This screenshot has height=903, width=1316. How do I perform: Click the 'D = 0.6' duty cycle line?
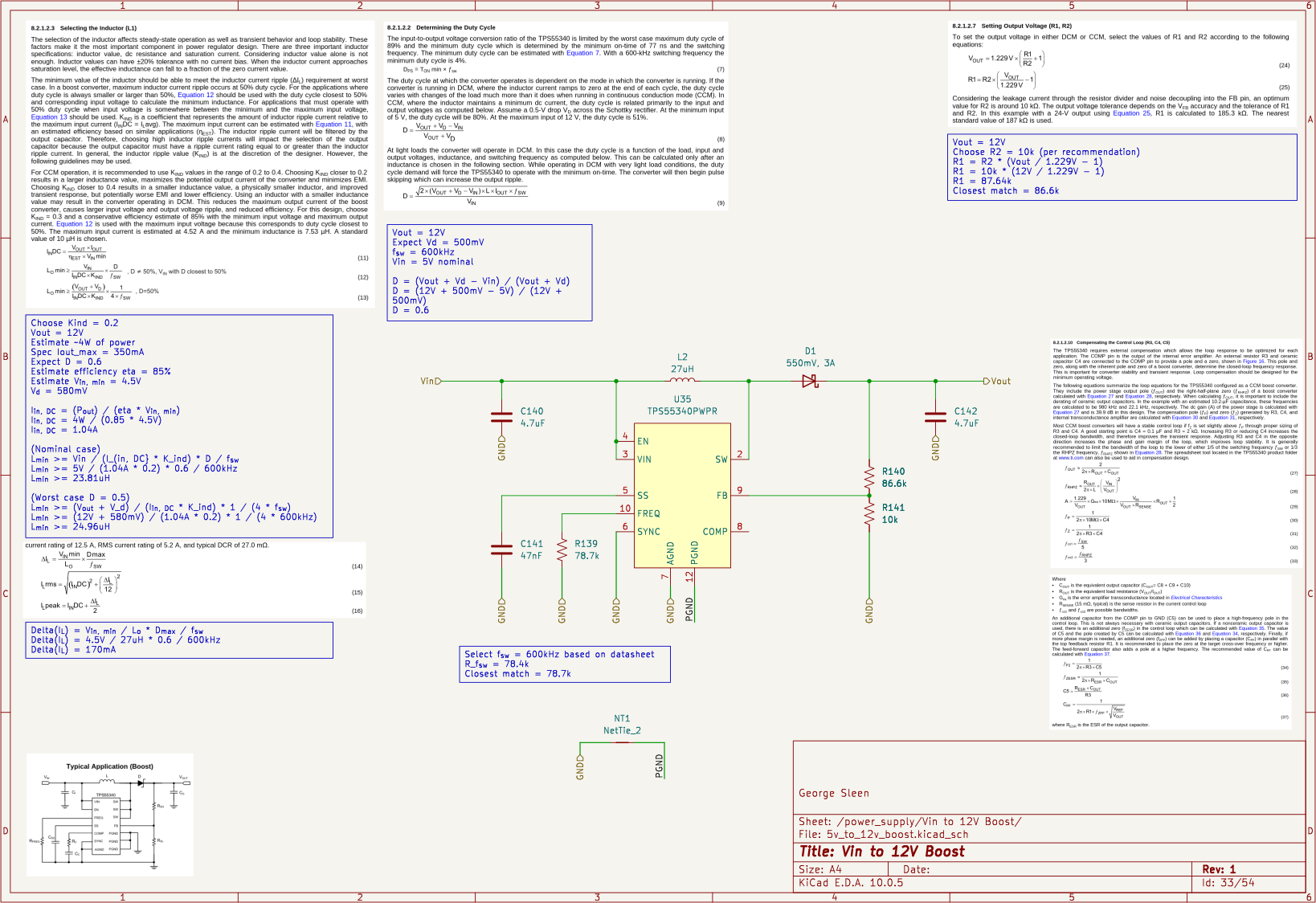click(x=411, y=310)
